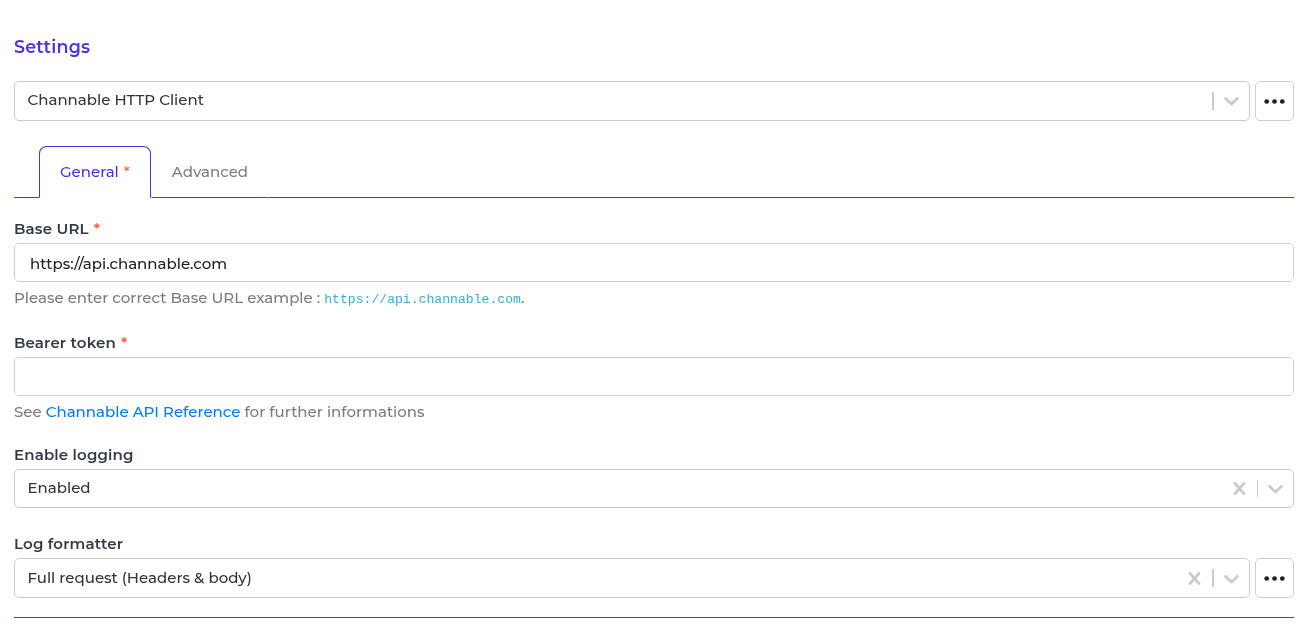Click the example https://api.channable.com code text
Image resolution: width=1315 pixels, height=633 pixels.
coord(422,299)
